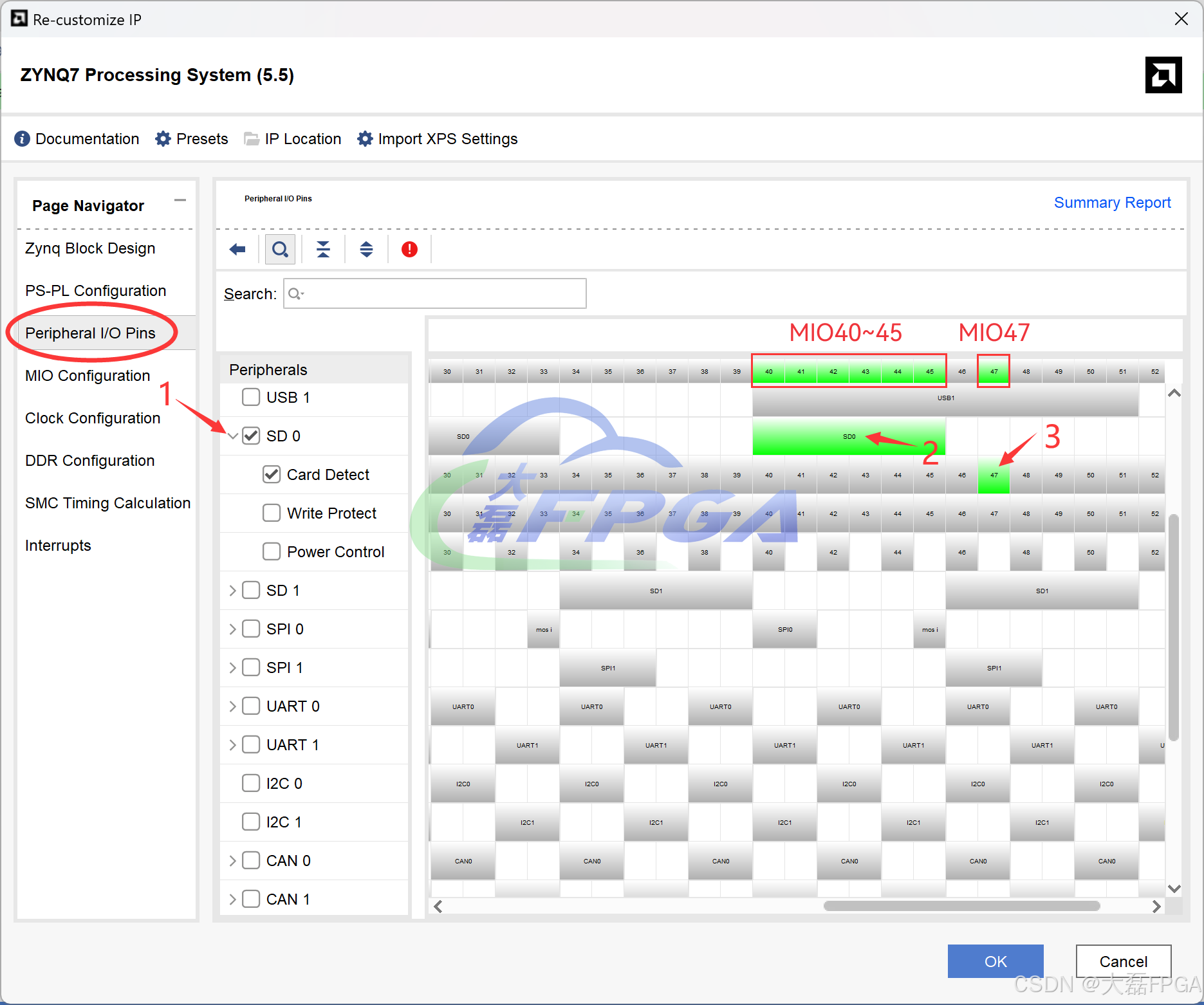Uncheck Card Detect option
This screenshot has width=1204, height=1005.
(272, 474)
